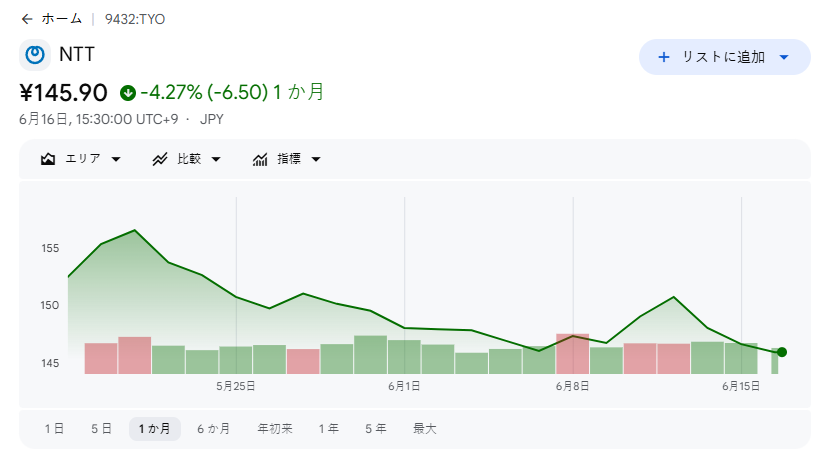The height and width of the screenshot is (460, 821).
Task: Select the 年初来 range tab
Action: (275, 429)
